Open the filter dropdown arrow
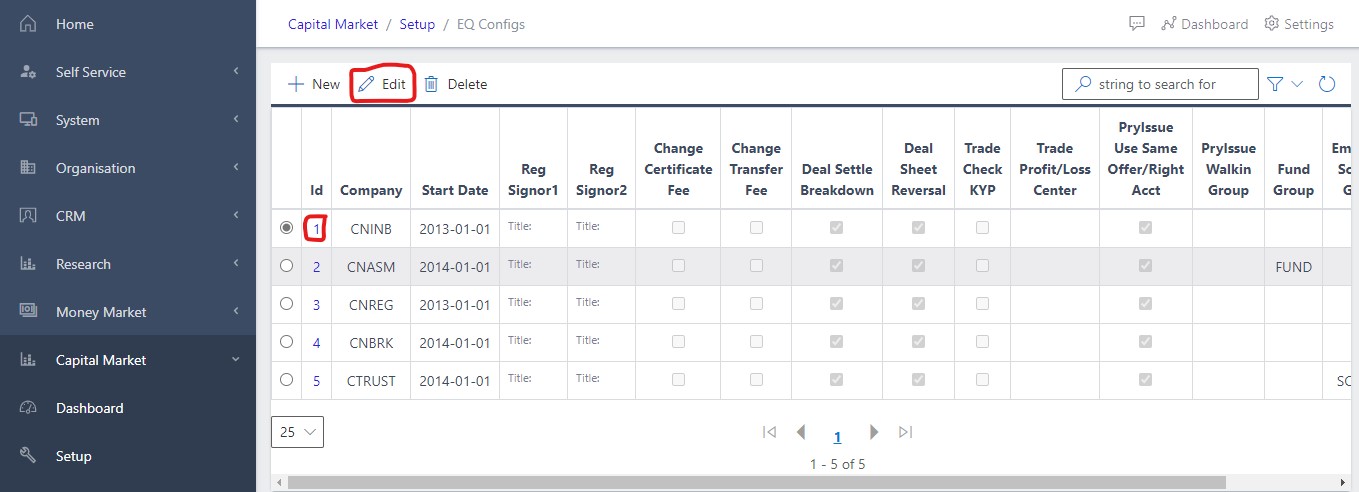Viewport: 1359px width, 492px height. click(x=1297, y=84)
